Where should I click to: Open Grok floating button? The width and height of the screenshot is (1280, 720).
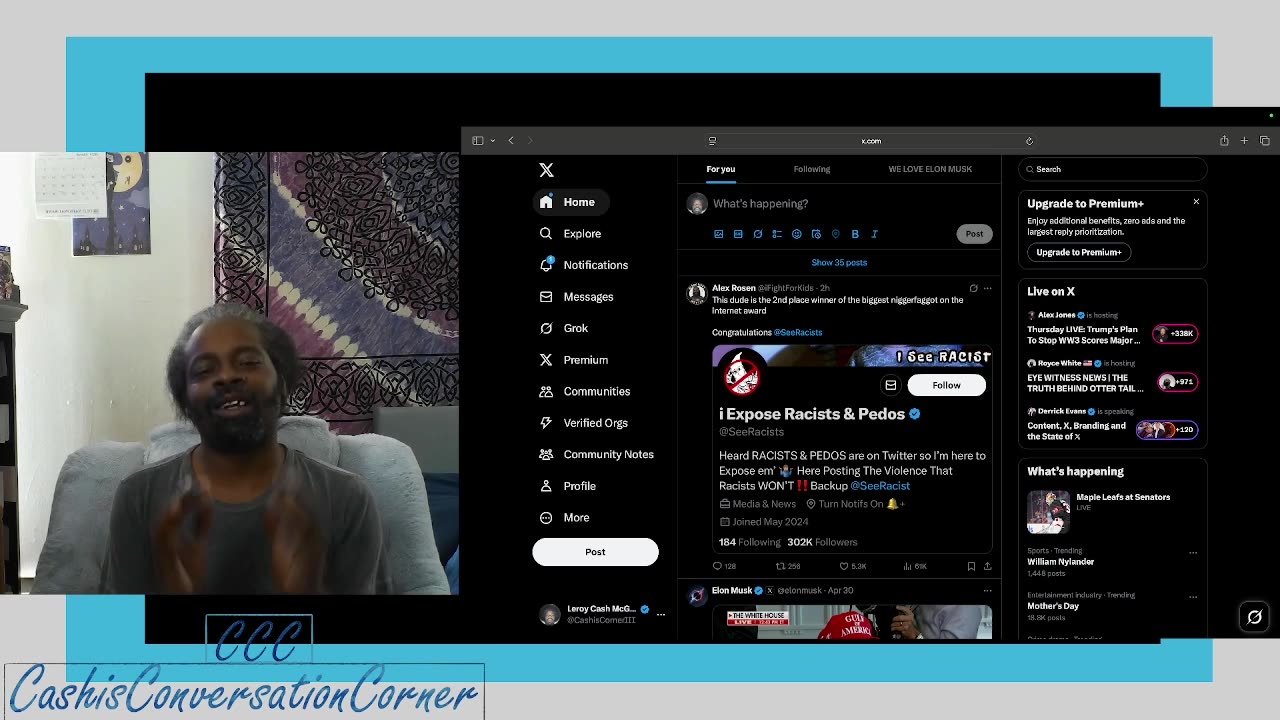pyautogui.click(x=1255, y=617)
